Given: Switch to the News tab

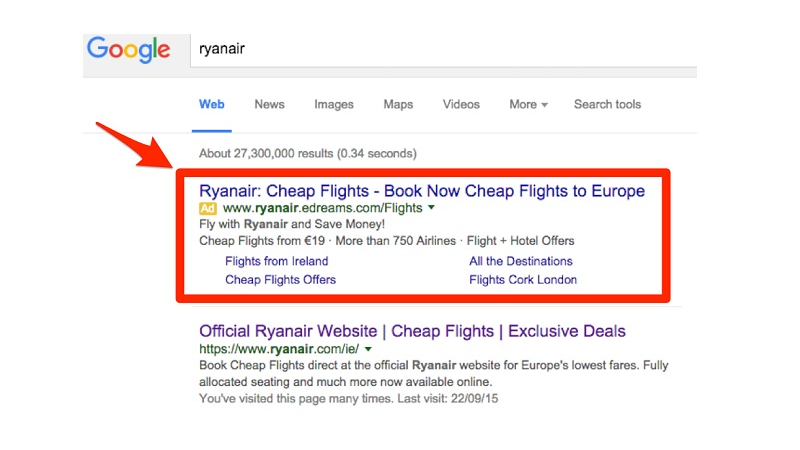Looking at the screenshot, I should point(269,104).
